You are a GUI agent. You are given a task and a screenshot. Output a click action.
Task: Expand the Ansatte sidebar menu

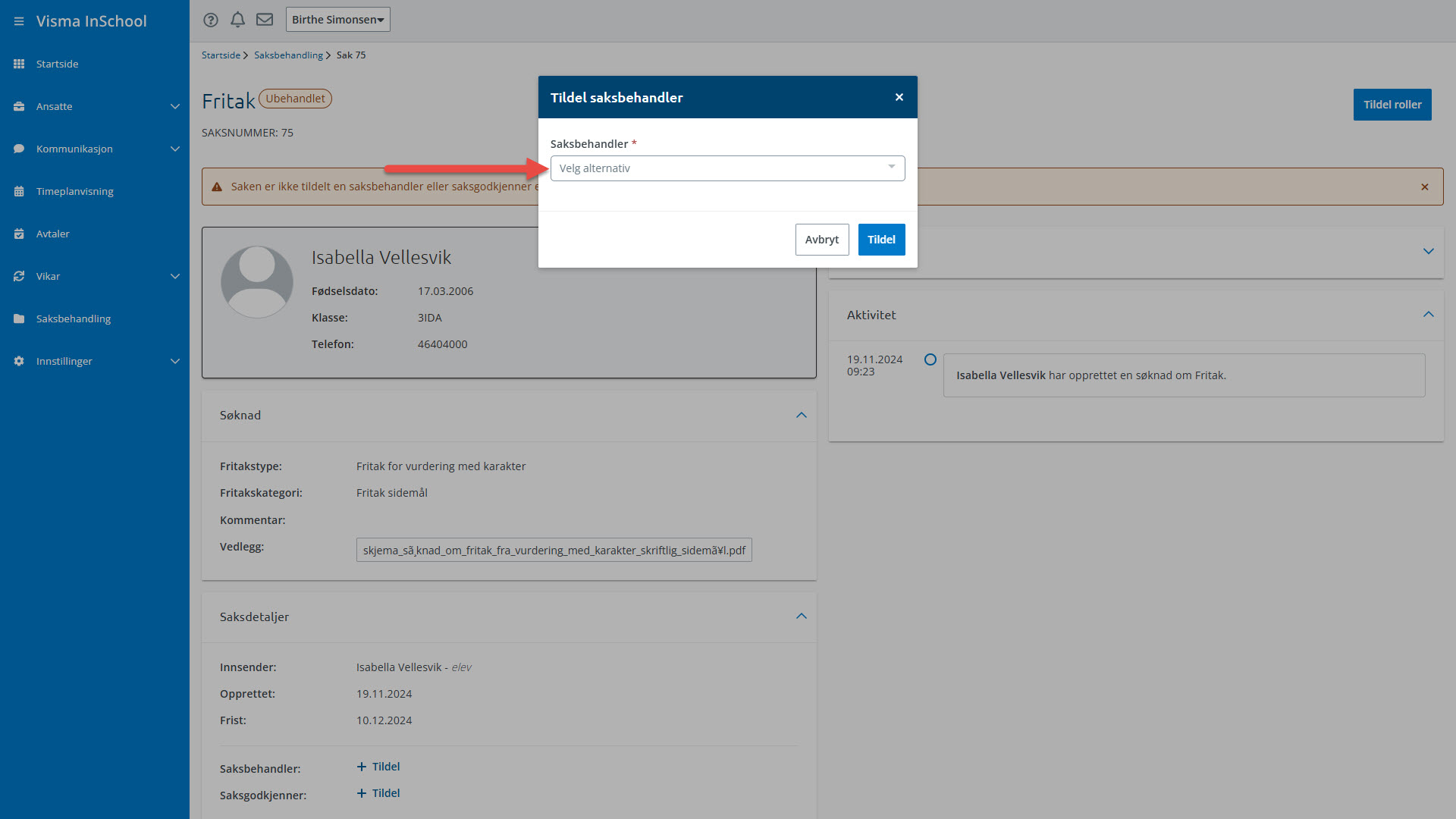click(175, 106)
